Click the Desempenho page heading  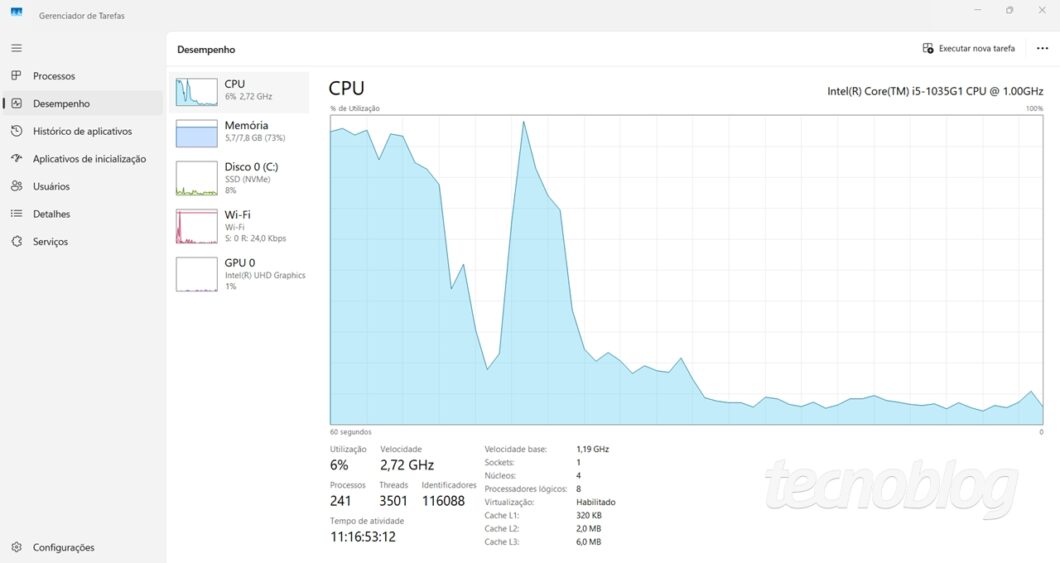click(206, 49)
